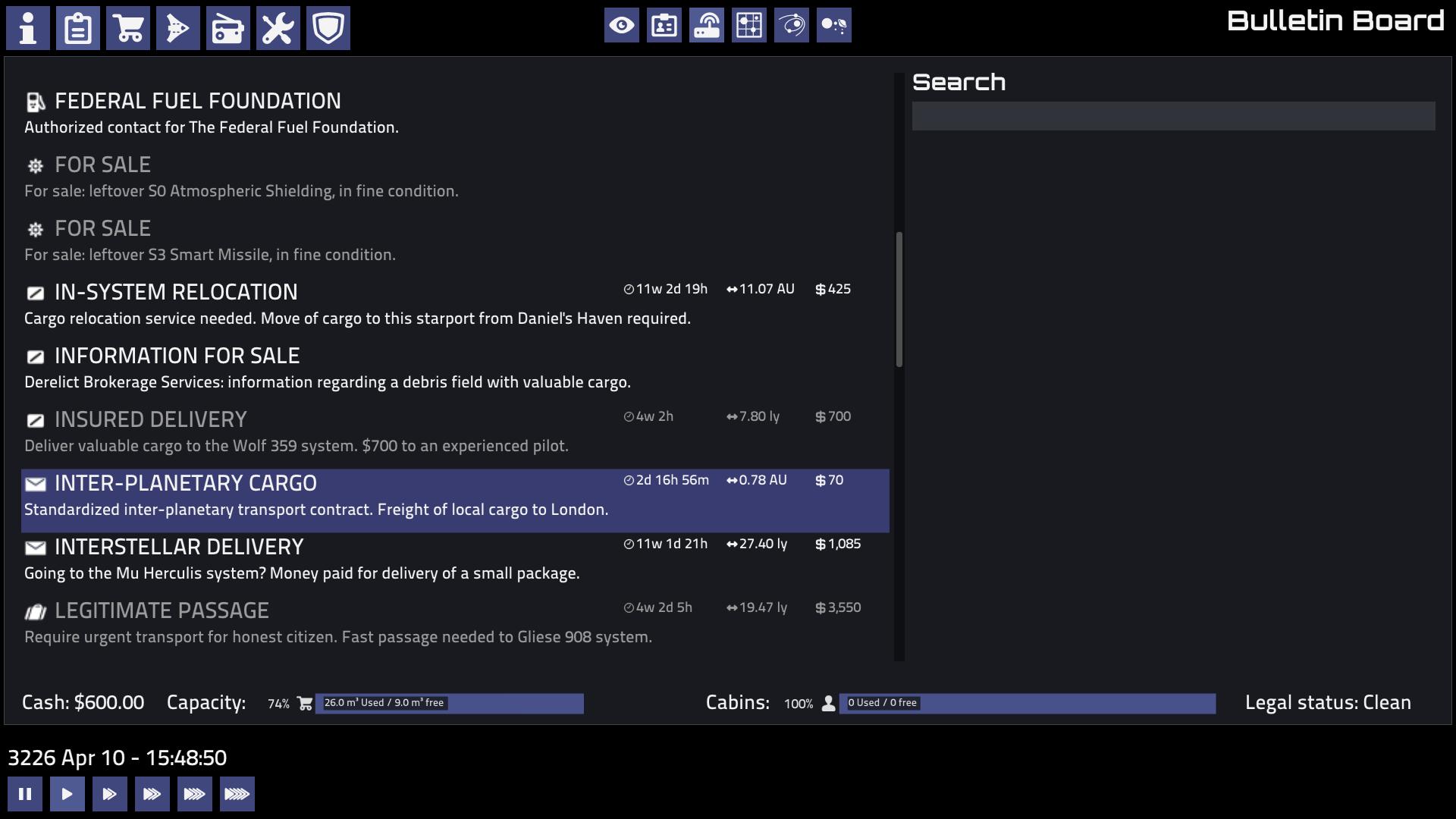Image resolution: width=1456 pixels, height=819 pixels.
Task: Open the equipment radio icon
Action: [x=228, y=29]
